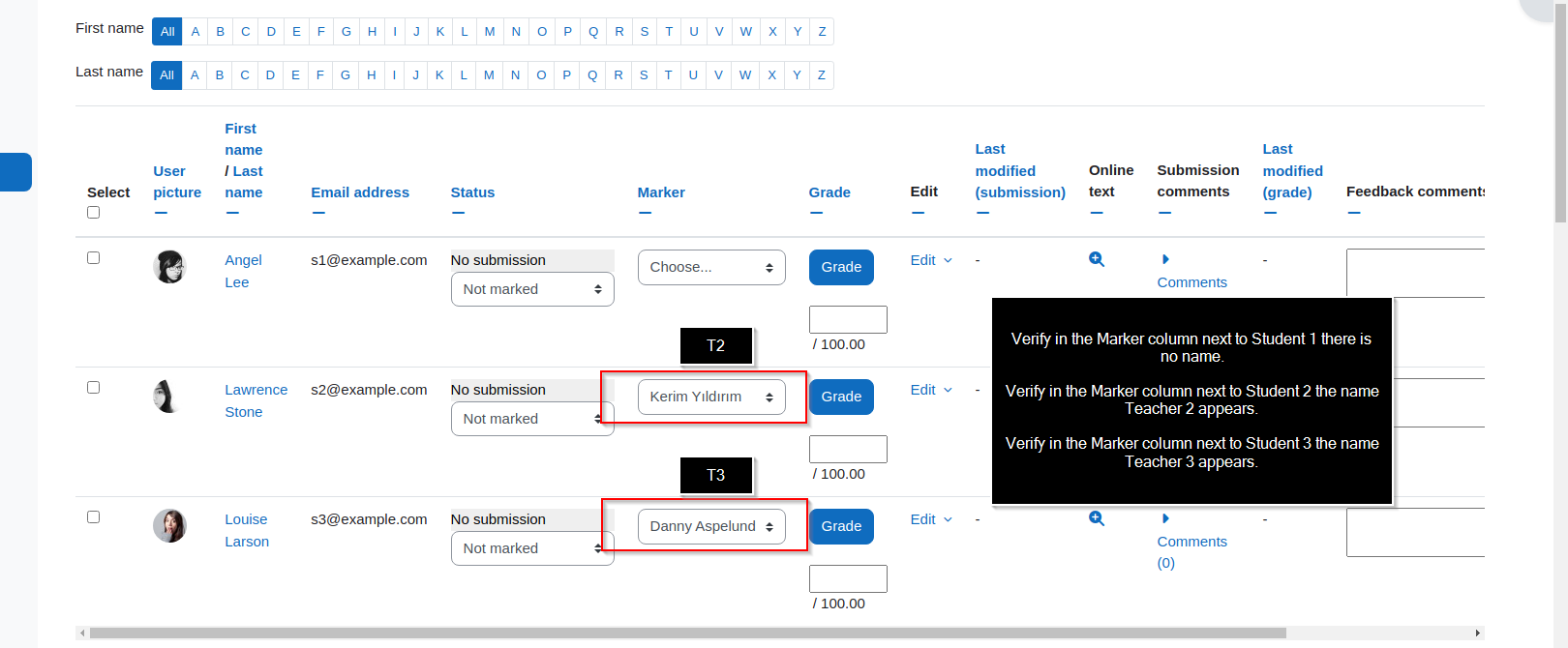Image resolution: width=1568 pixels, height=648 pixels.
Task: Expand Louise Larson's submission comments arrow
Action: click(x=1165, y=518)
